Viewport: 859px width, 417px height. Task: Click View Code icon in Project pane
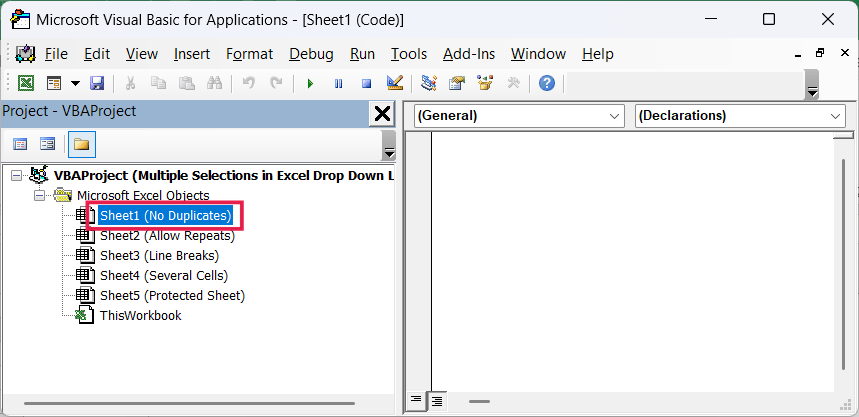pos(20,145)
